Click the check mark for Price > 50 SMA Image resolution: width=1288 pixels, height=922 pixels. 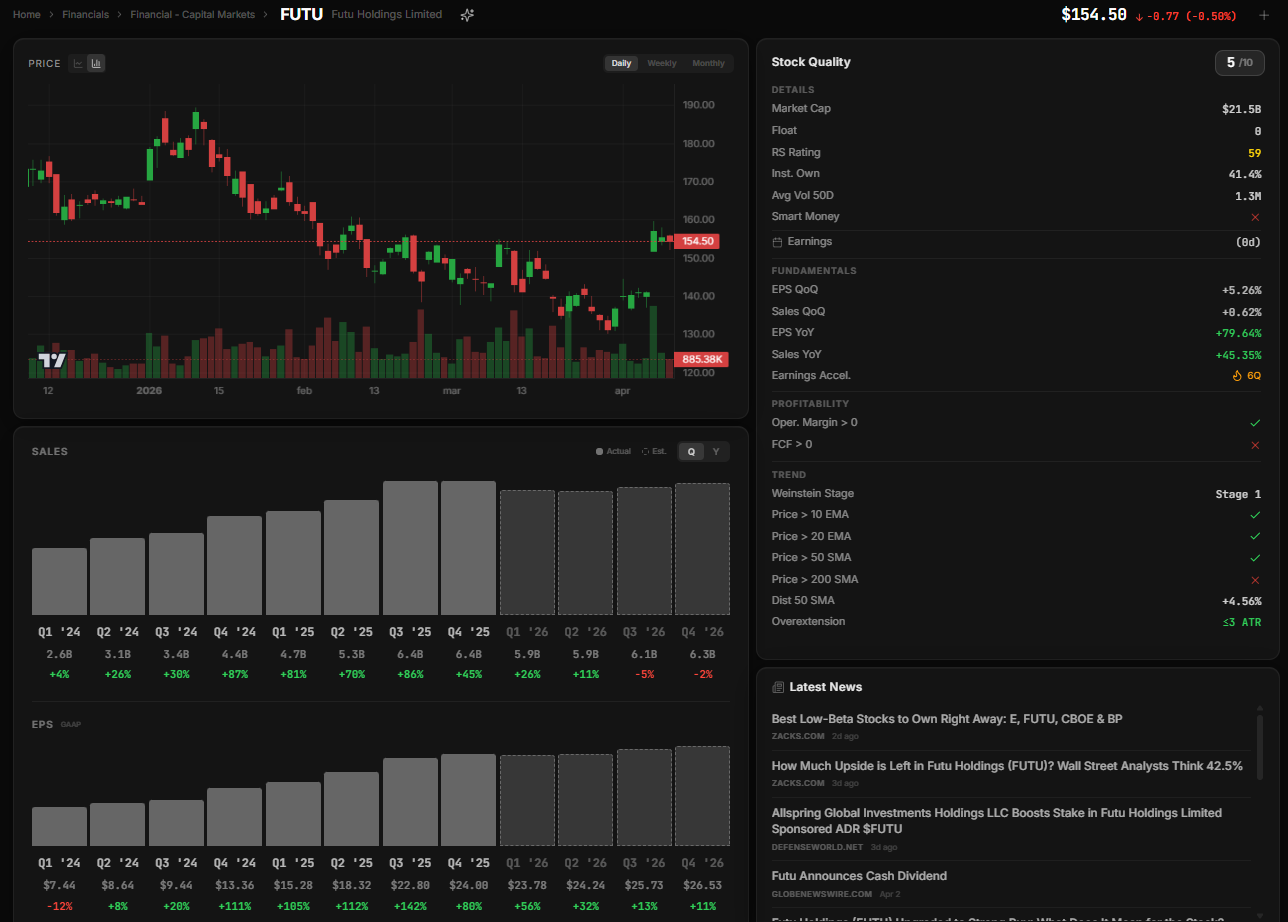coord(1255,558)
